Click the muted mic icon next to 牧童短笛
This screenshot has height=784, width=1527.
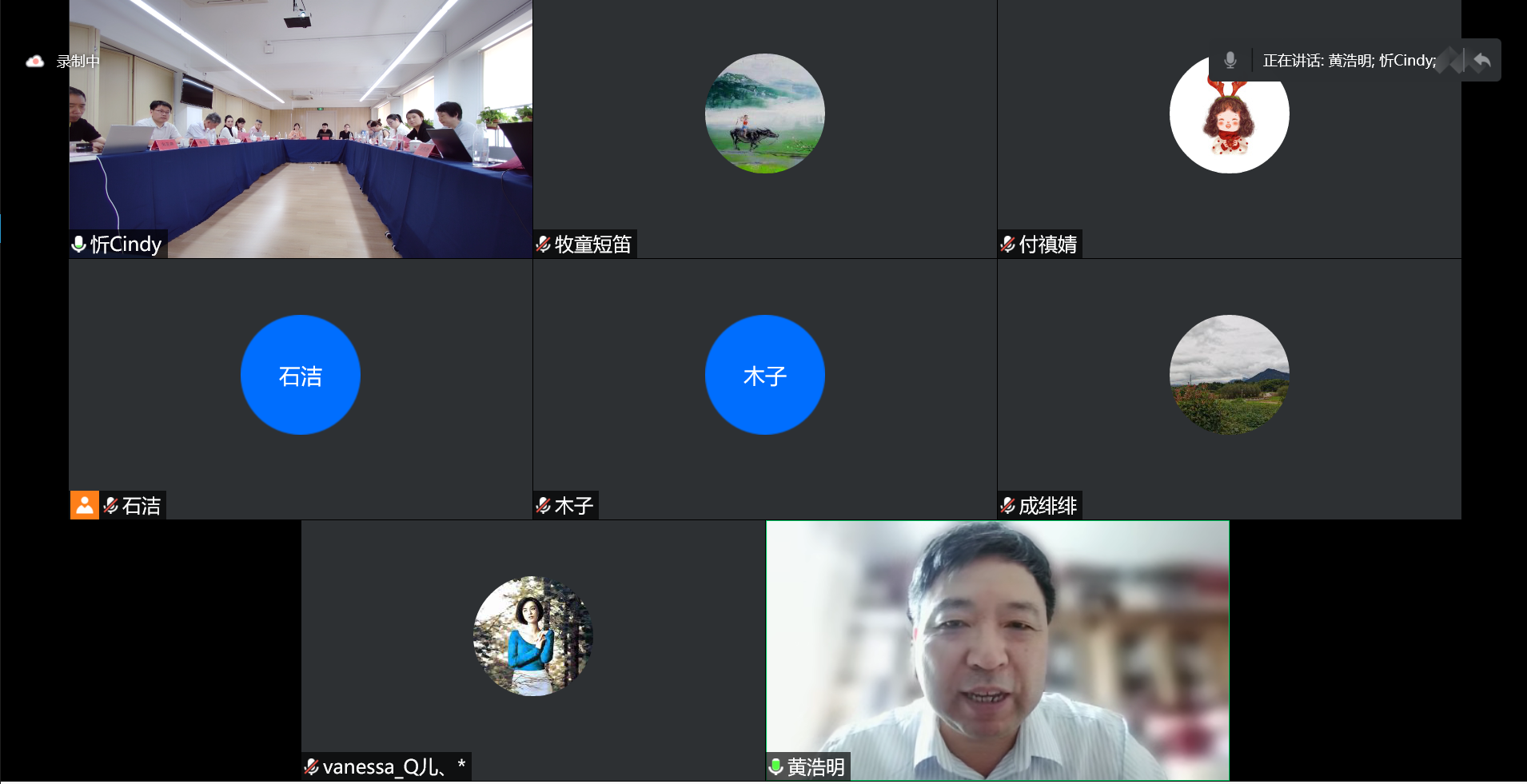pyautogui.click(x=544, y=245)
